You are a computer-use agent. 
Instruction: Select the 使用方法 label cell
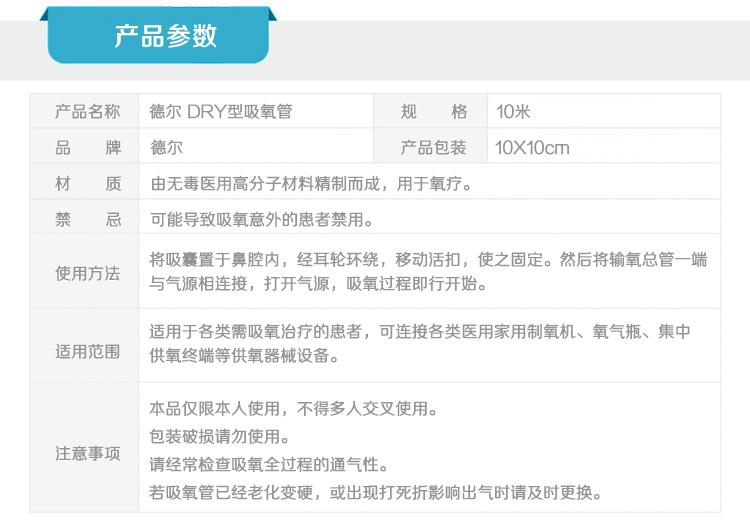[87, 273]
